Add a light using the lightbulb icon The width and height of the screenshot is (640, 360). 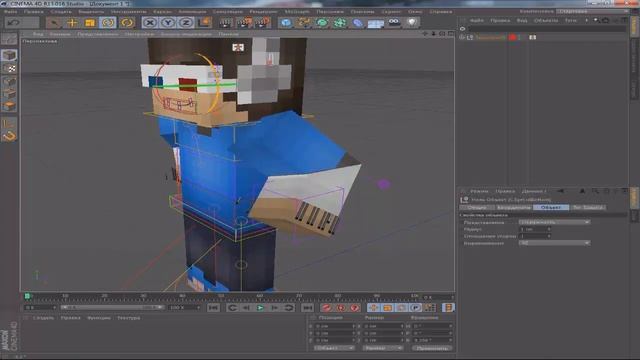coord(412,22)
